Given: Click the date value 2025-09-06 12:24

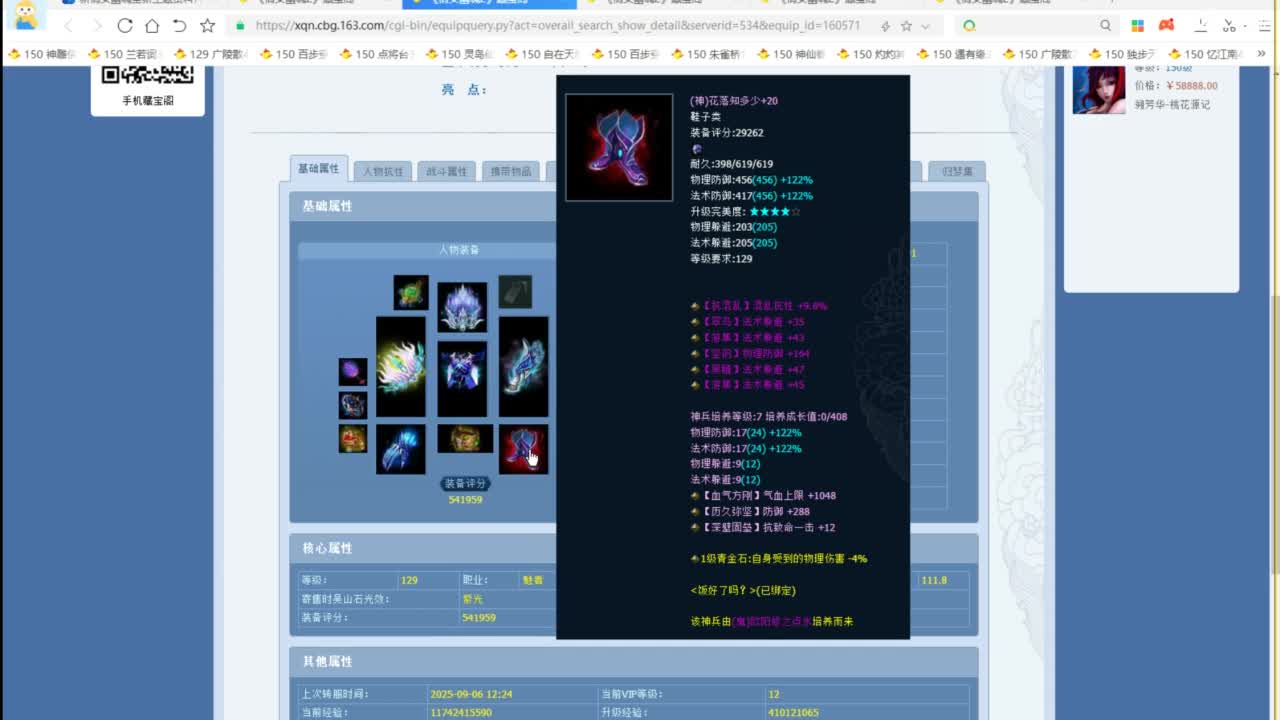Looking at the screenshot, I should [471, 694].
